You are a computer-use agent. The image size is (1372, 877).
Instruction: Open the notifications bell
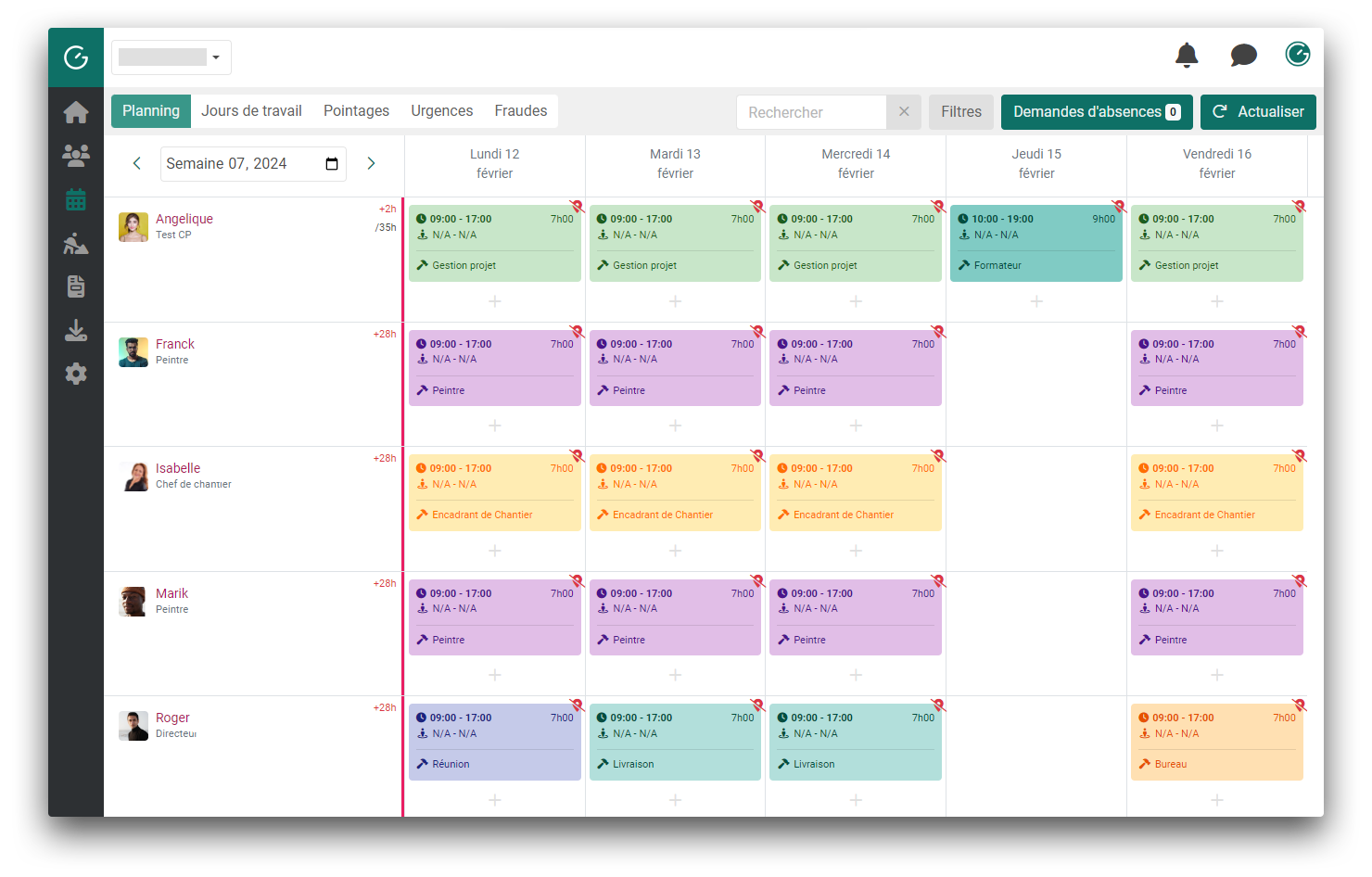pyautogui.click(x=1187, y=56)
